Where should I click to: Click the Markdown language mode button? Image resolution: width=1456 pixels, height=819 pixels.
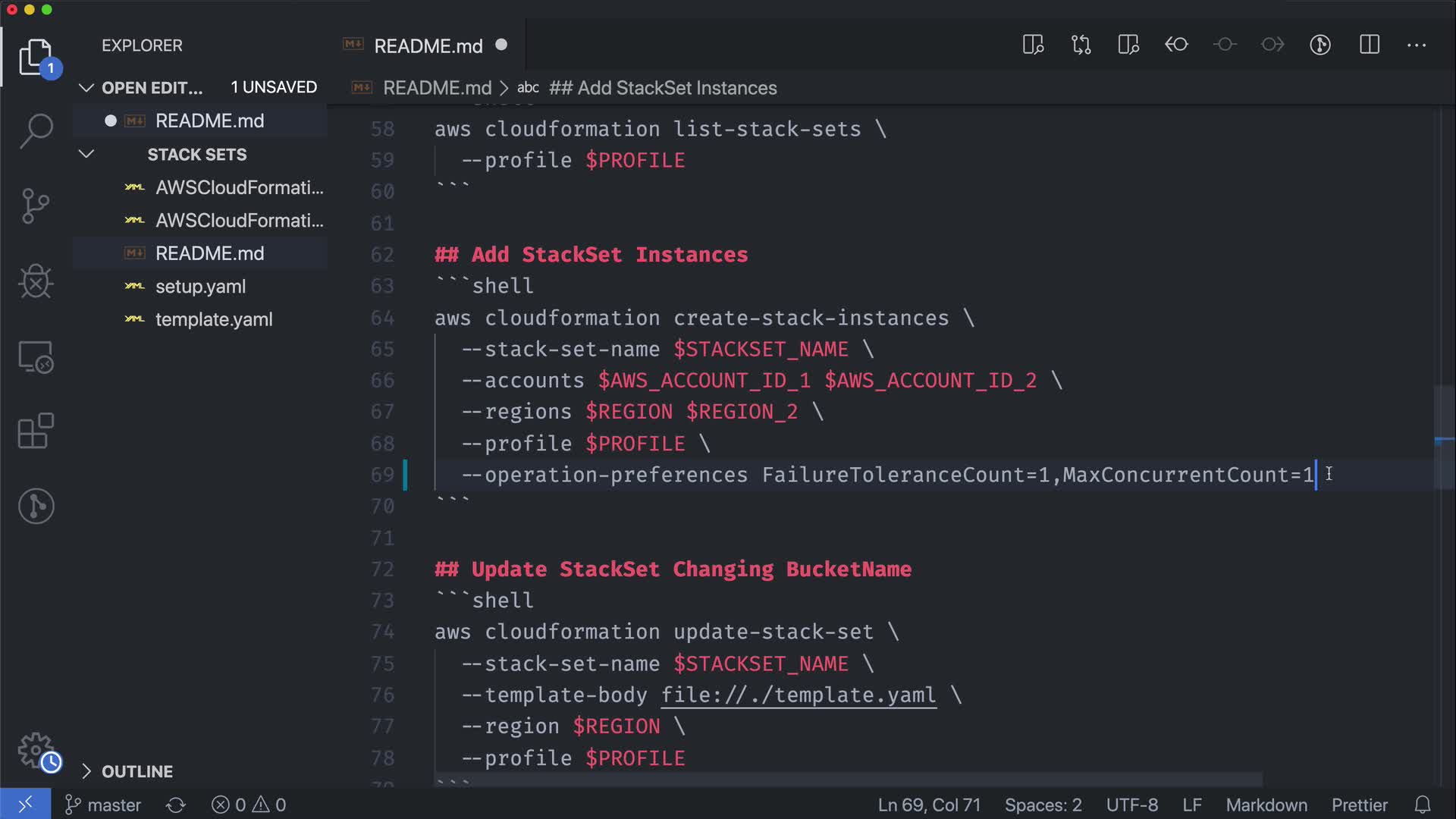[1266, 805]
